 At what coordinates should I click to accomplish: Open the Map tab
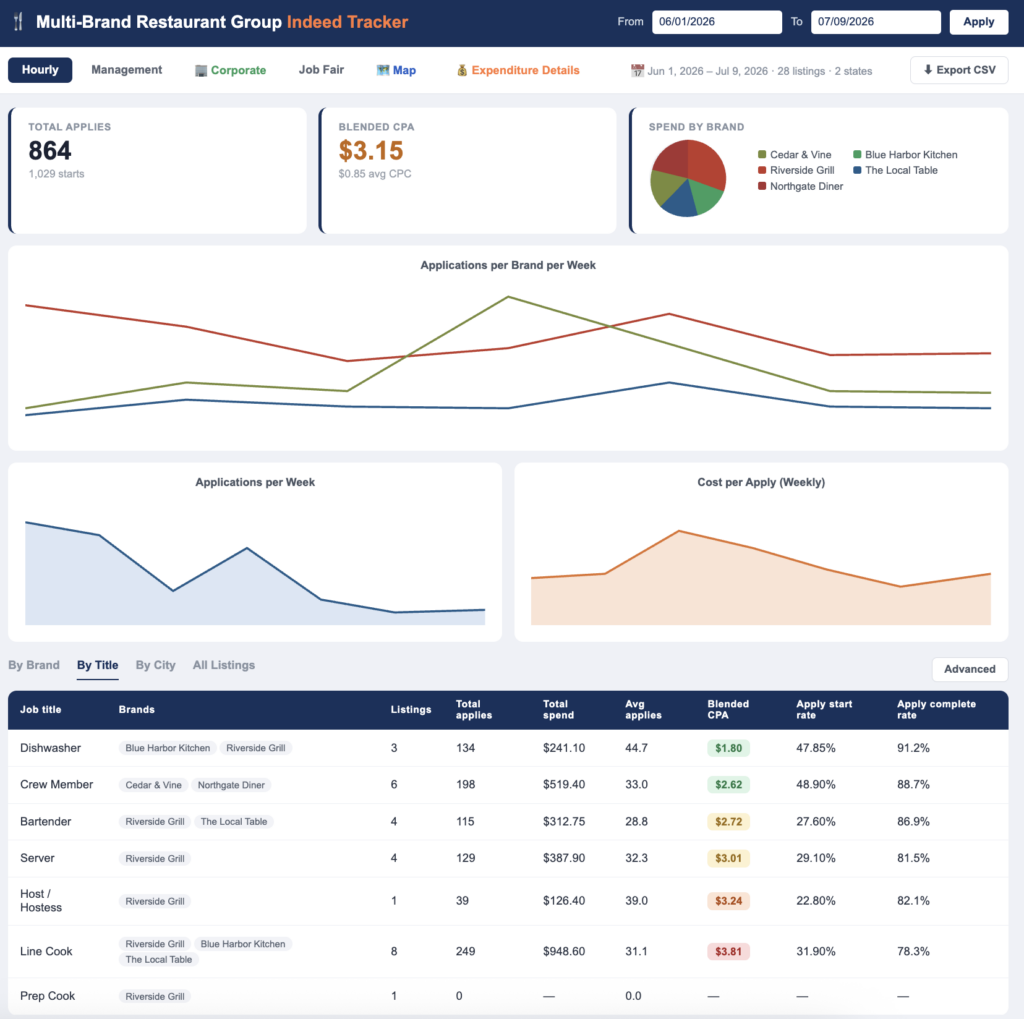(396, 70)
